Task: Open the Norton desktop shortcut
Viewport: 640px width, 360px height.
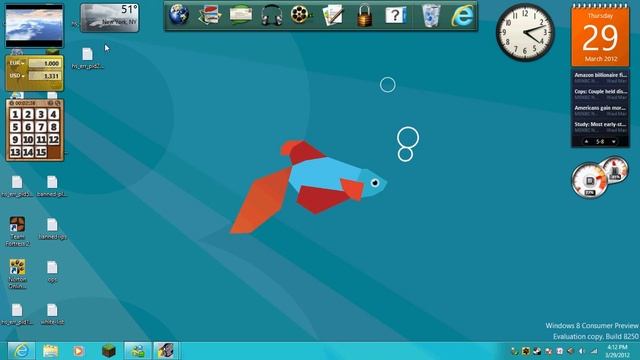Action: (x=17, y=274)
